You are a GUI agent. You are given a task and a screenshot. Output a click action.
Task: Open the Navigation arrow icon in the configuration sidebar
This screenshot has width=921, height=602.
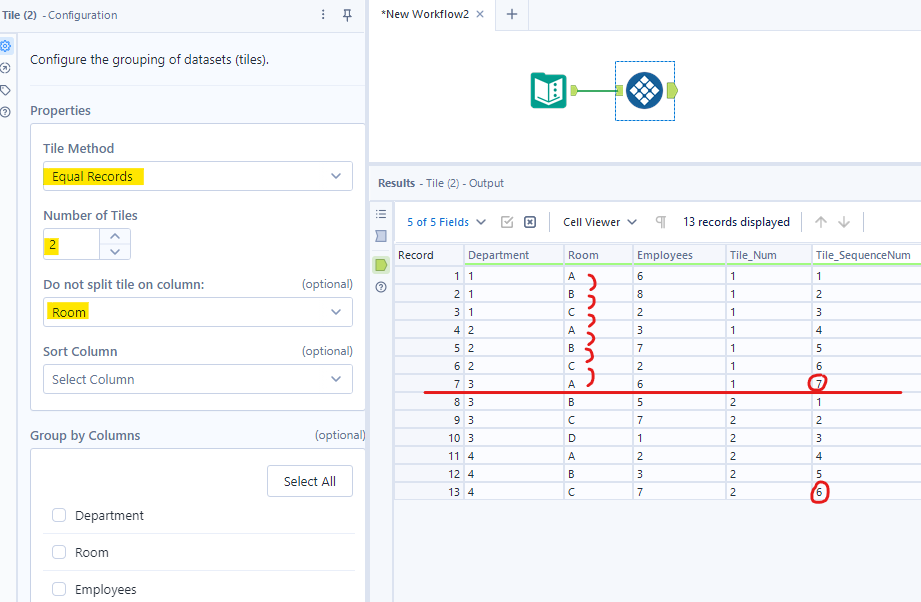tap(6, 68)
